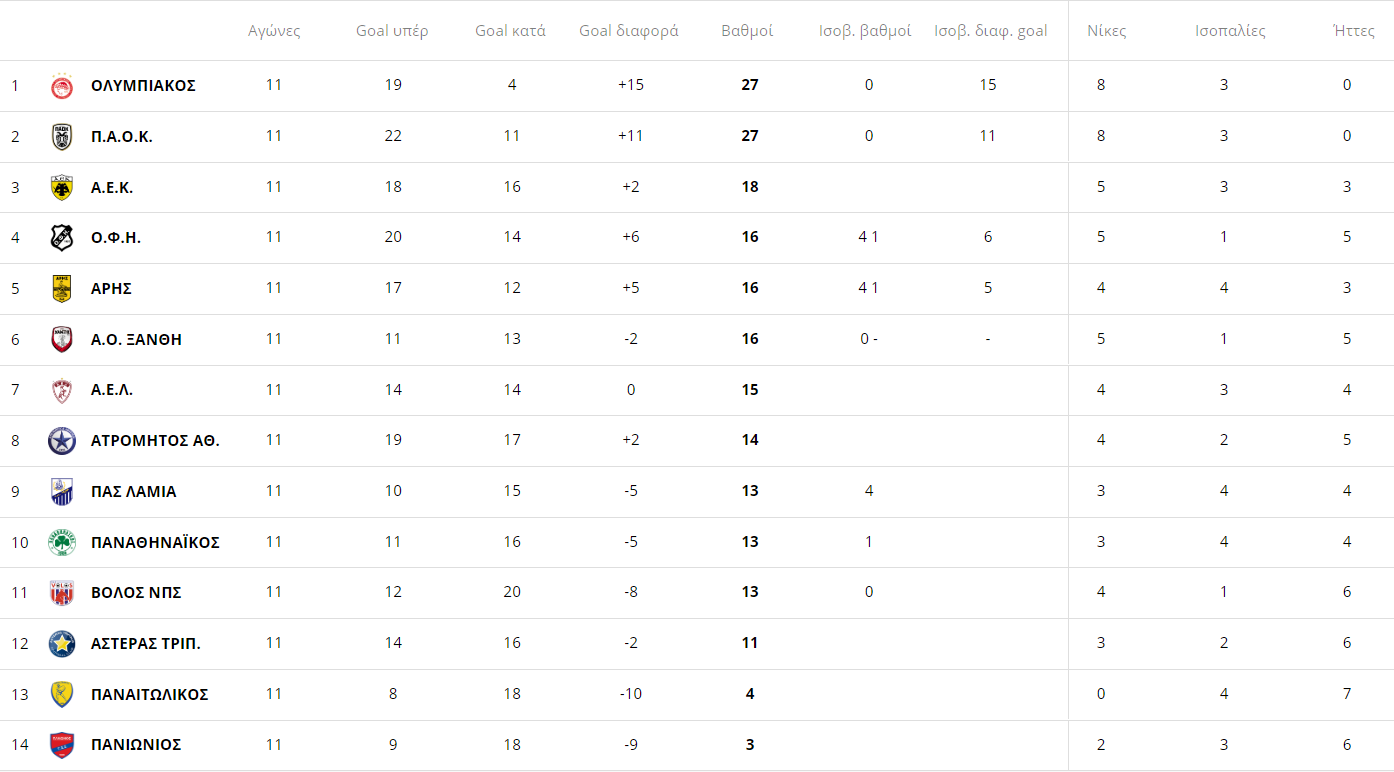Open ΠΑΣ ΛΑΜΙΑ team name link
Image resolution: width=1394 pixels, height=772 pixels.
pos(134,492)
